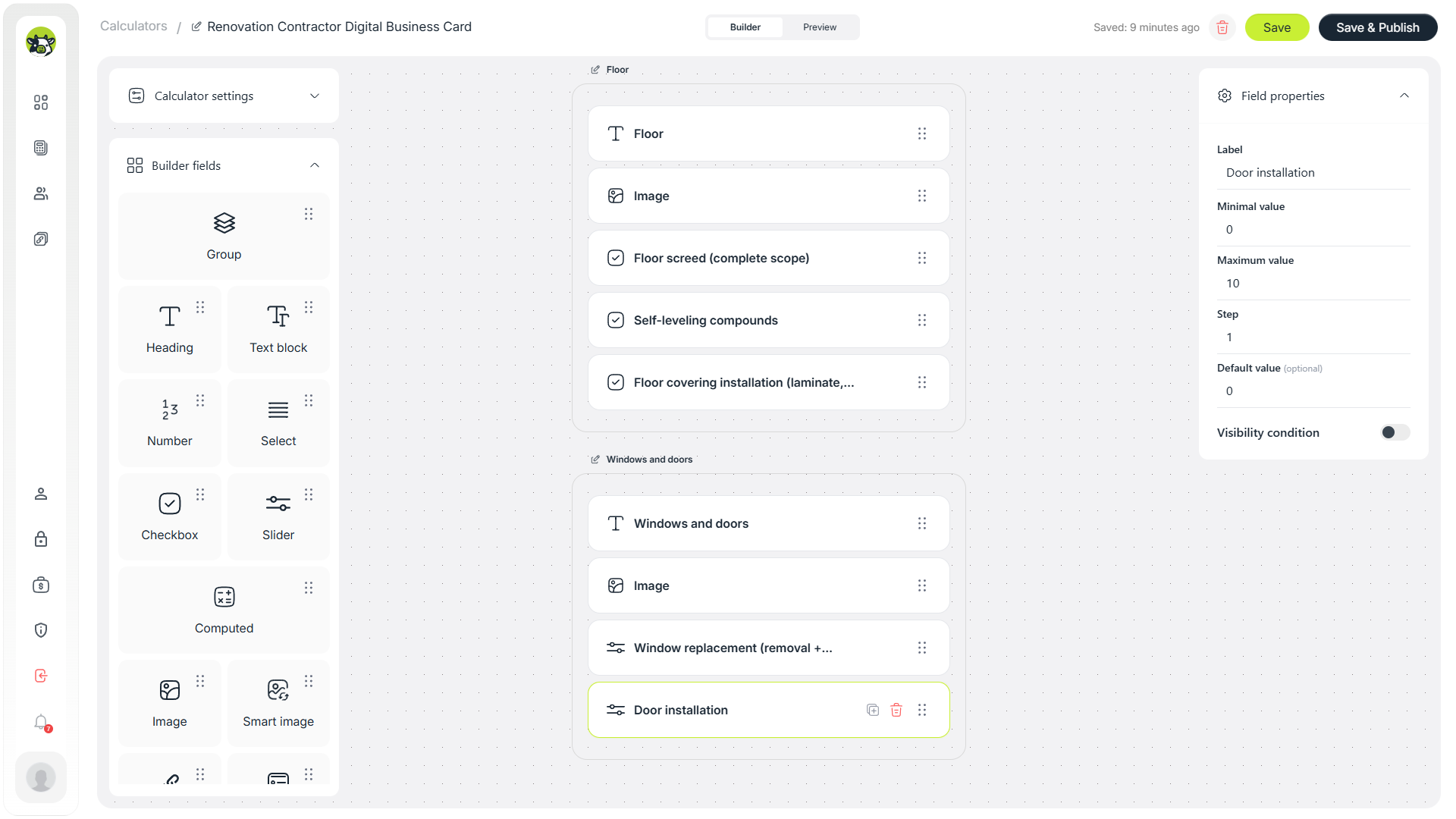Open notifications bell icon
The width and height of the screenshot is (1456, 819).
click(41, 722)
